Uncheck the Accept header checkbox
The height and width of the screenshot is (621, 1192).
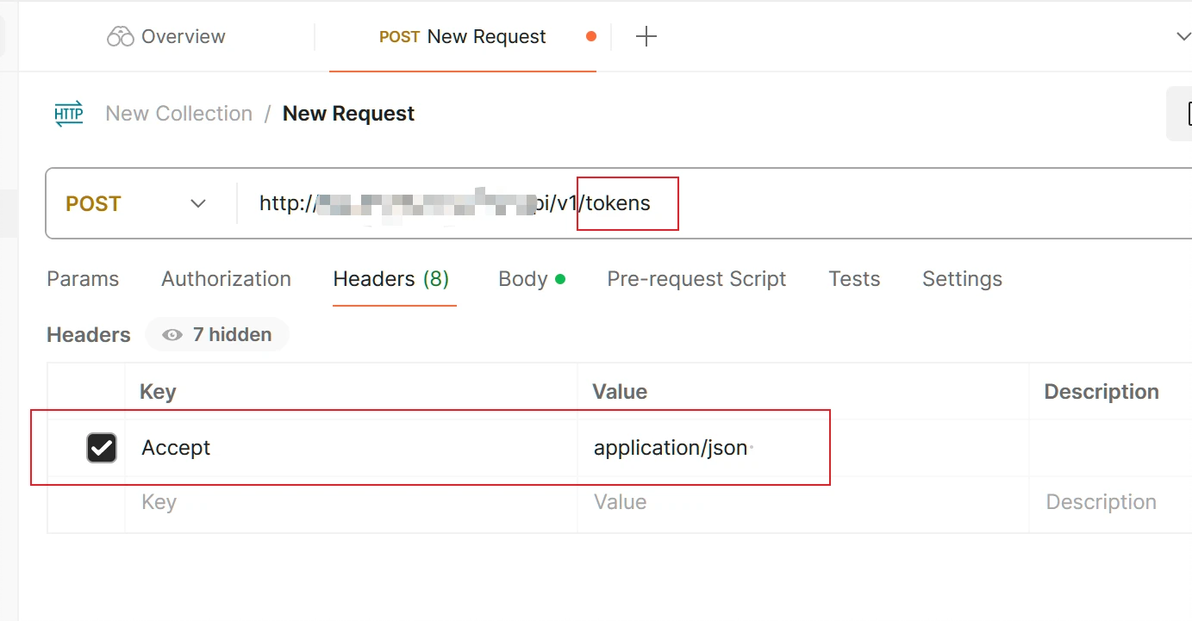(102, 448)
